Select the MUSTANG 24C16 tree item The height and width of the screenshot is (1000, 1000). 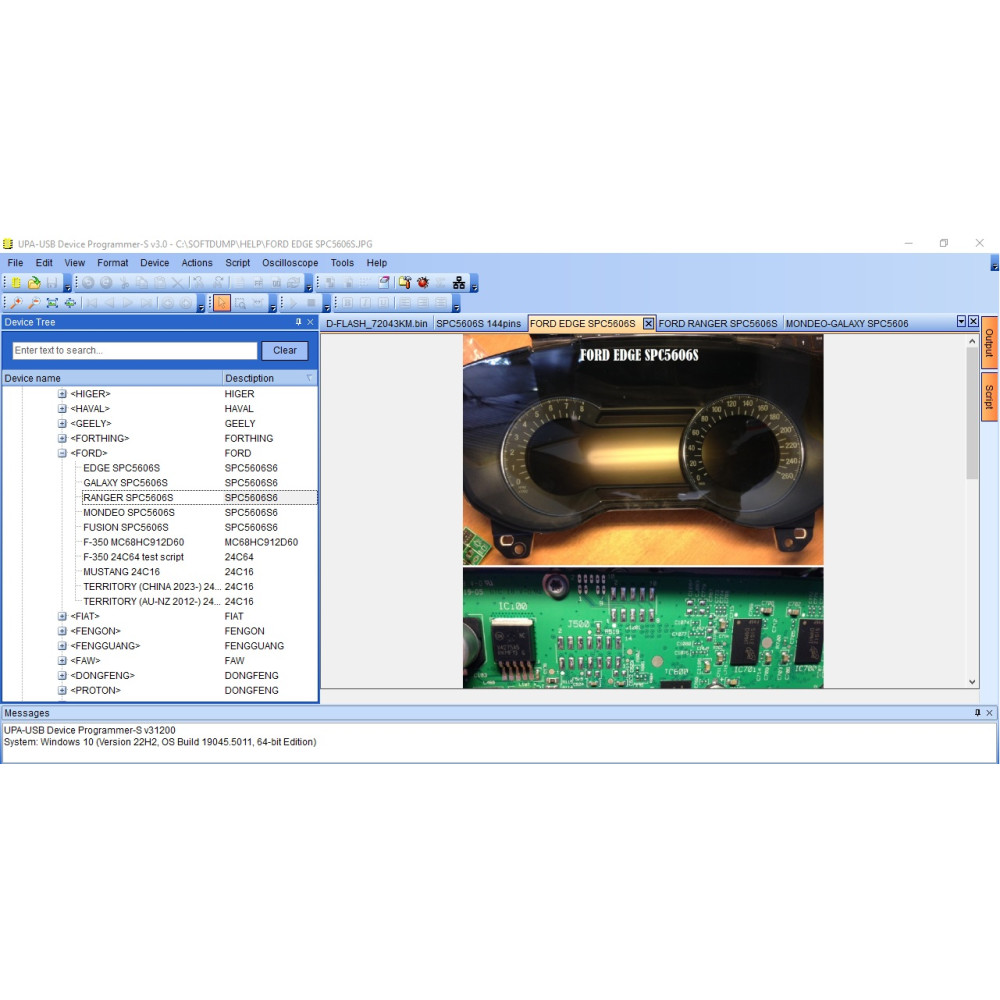121,571
